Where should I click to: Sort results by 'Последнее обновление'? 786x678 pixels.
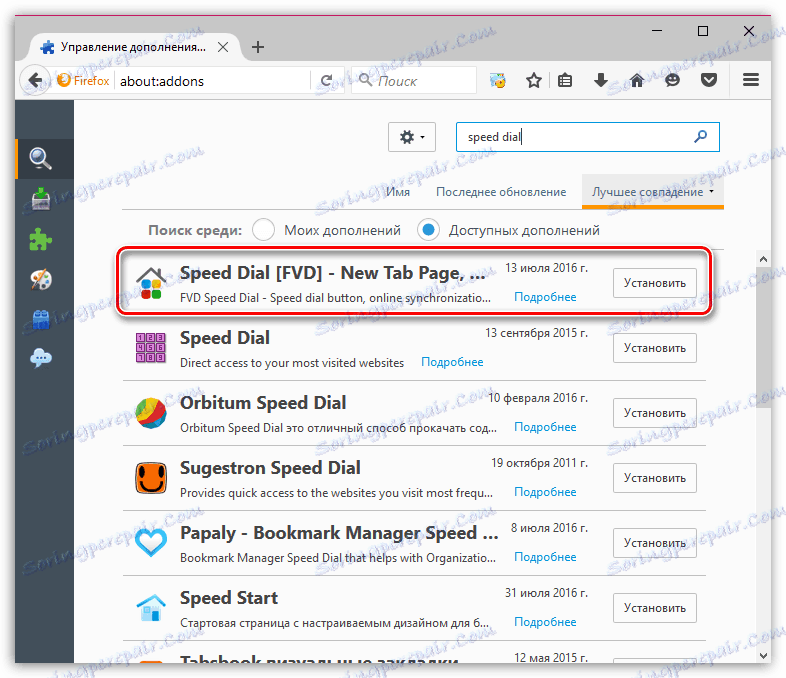[501, 192]
